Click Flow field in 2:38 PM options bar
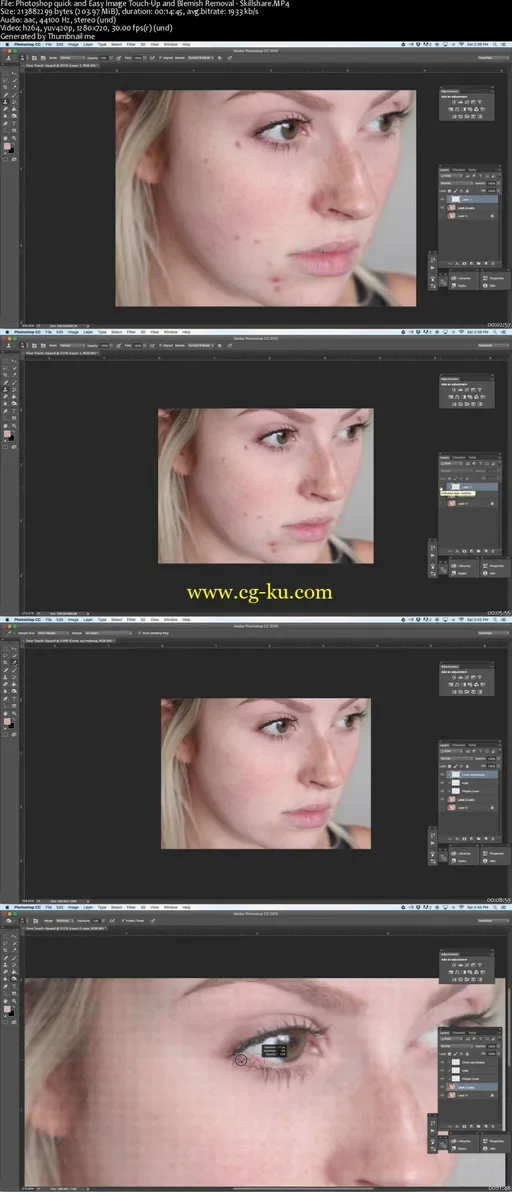 click(139, 57)
